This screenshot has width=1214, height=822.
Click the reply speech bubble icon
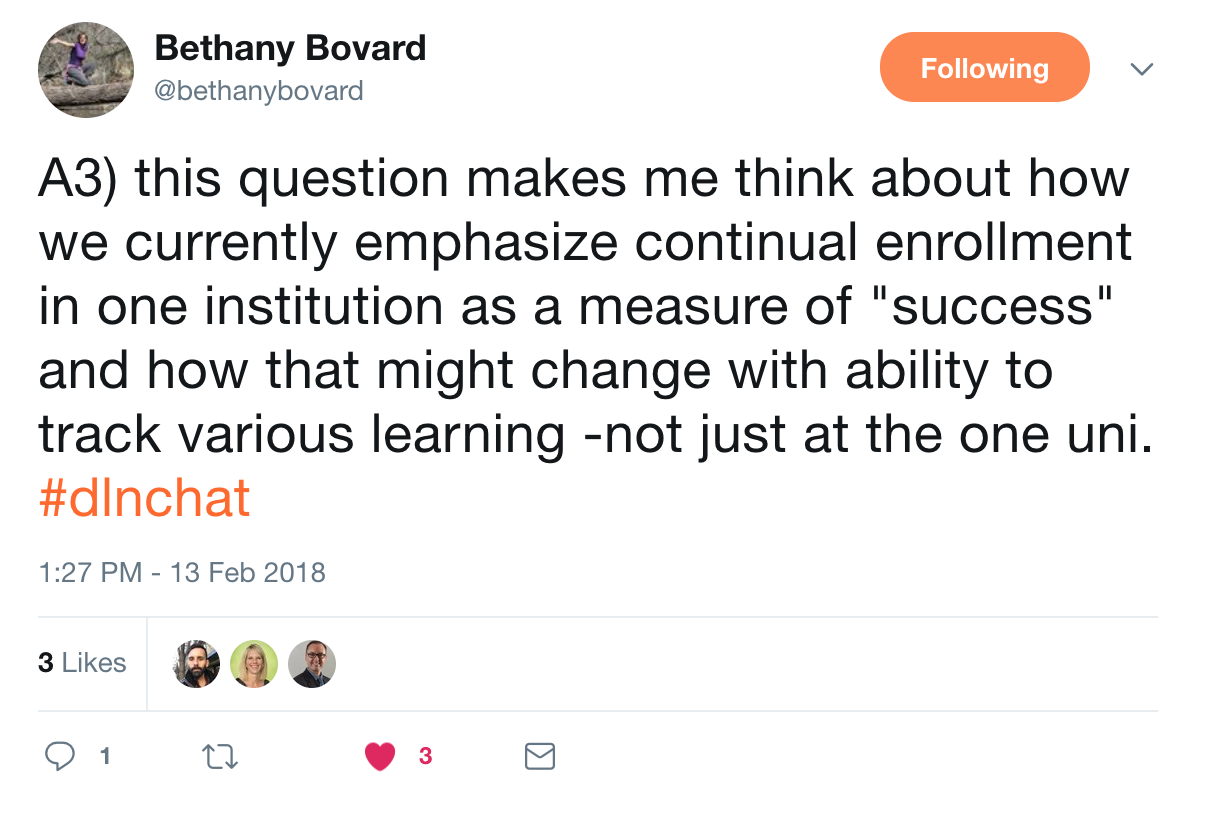61,756
